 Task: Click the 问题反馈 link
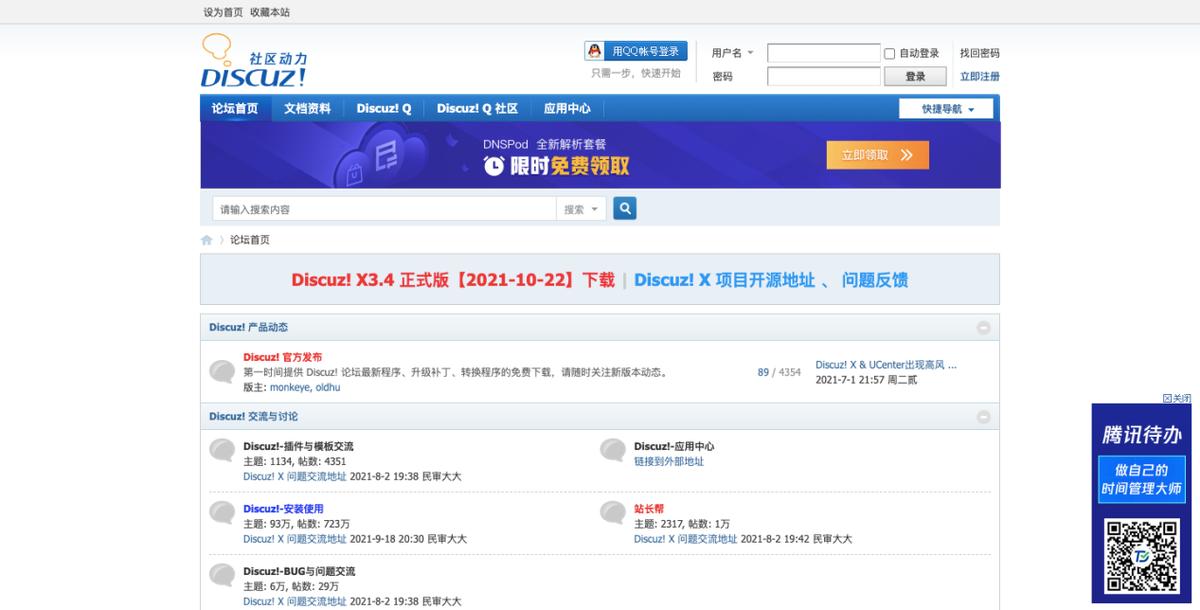tap(875, 280)
